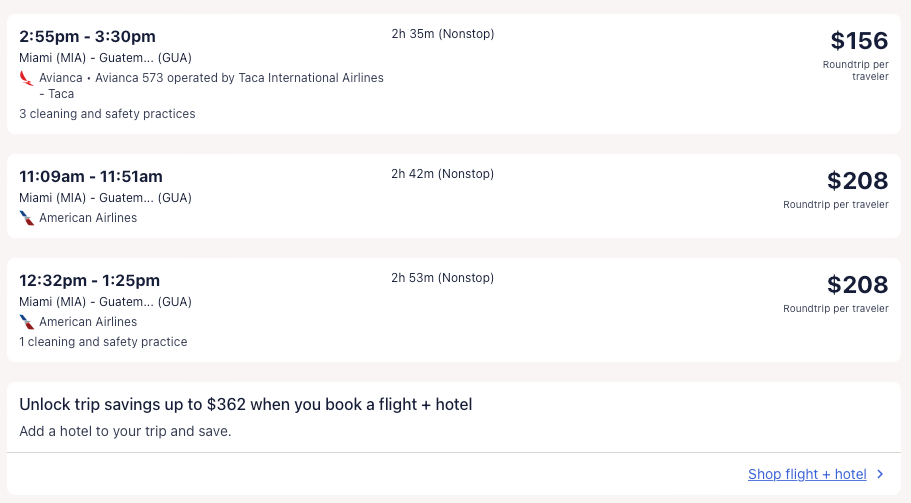Select $208 price for 11:09am flight
This screenshot has height=503, width=911.
(x=857, y=181)
